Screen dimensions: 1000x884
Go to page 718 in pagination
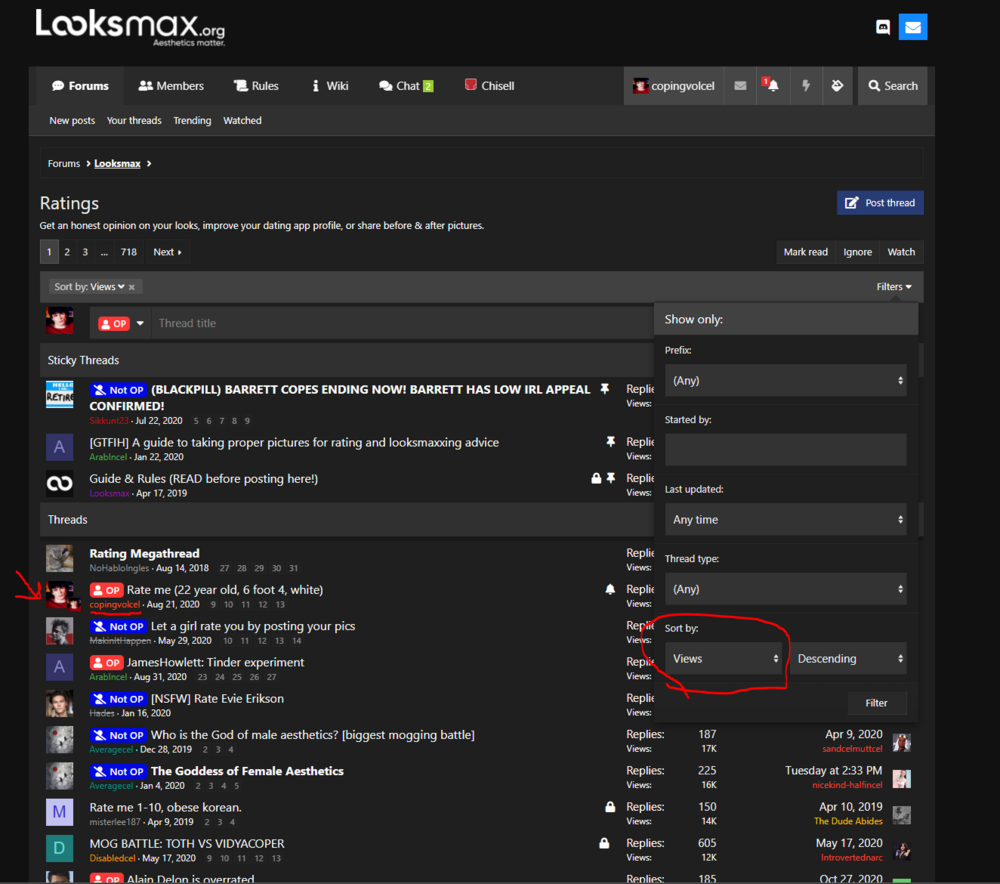129,252
